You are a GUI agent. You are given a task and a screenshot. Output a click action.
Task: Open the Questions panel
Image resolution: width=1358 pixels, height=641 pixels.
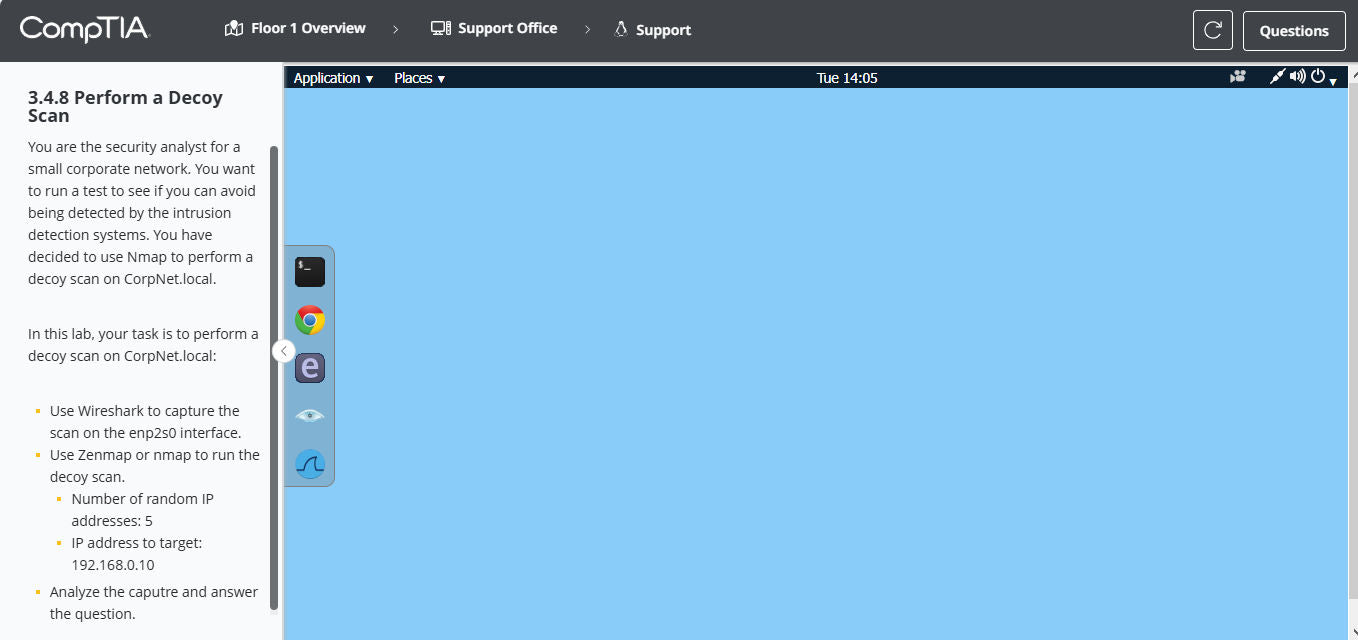coord(1294,30)
